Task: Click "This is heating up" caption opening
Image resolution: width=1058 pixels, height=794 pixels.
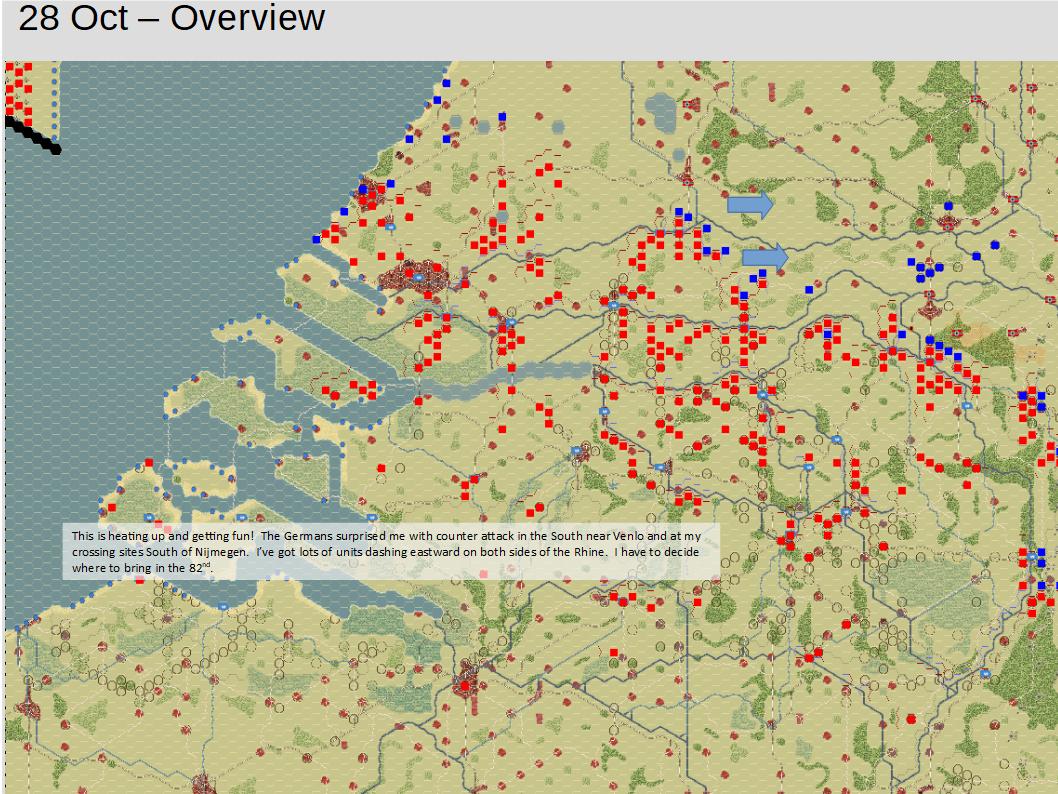Action: pyautogui.click(x=119, y=536)
